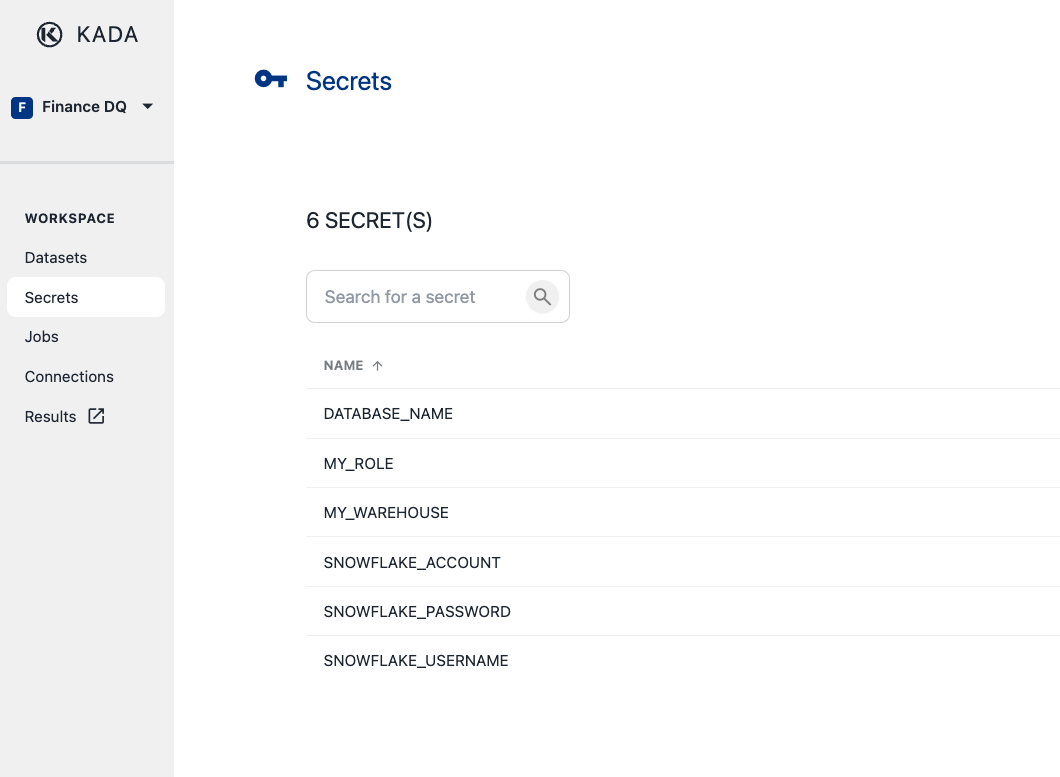This screenshot has height=777, width=1060.
Task: Select the MY_ROLE secret
Action: pos(359,464)
